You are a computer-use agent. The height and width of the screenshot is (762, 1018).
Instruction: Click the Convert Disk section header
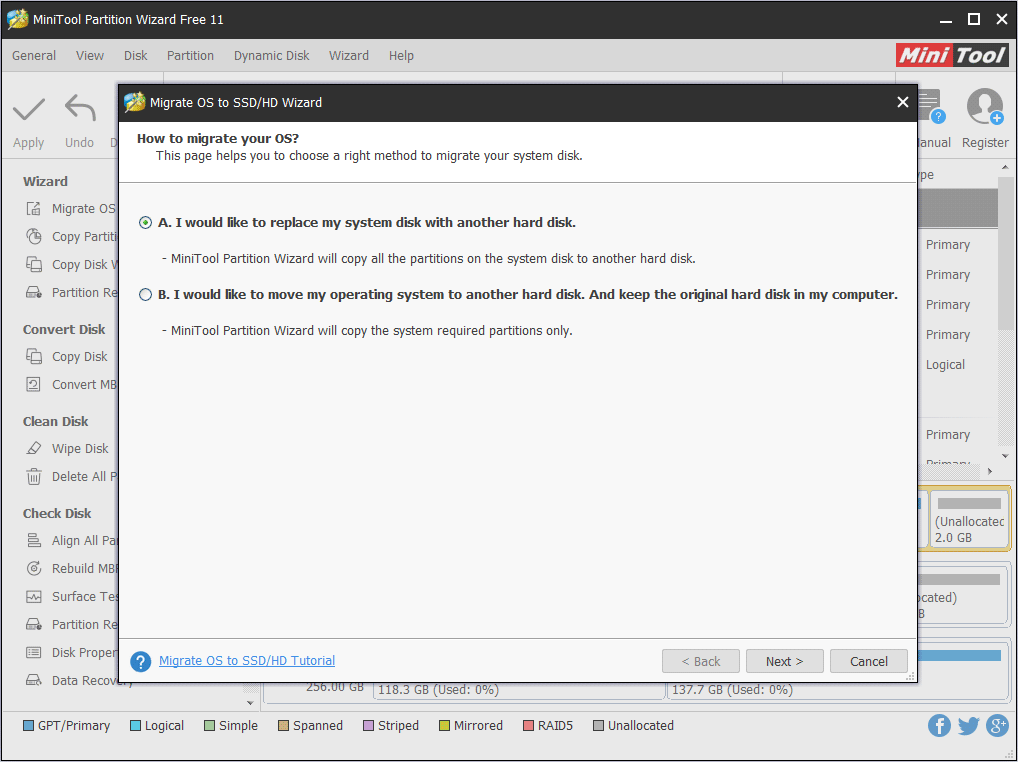pos(64,329)
